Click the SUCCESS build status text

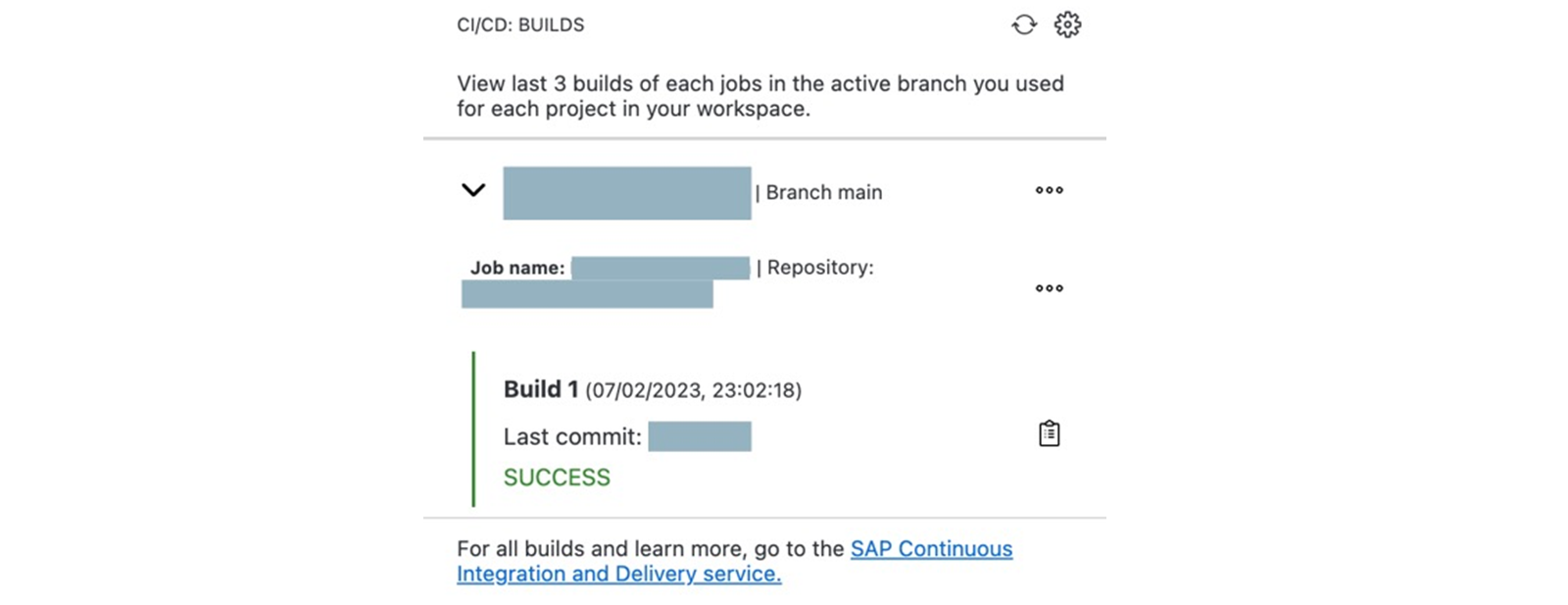tap(557, 478)
